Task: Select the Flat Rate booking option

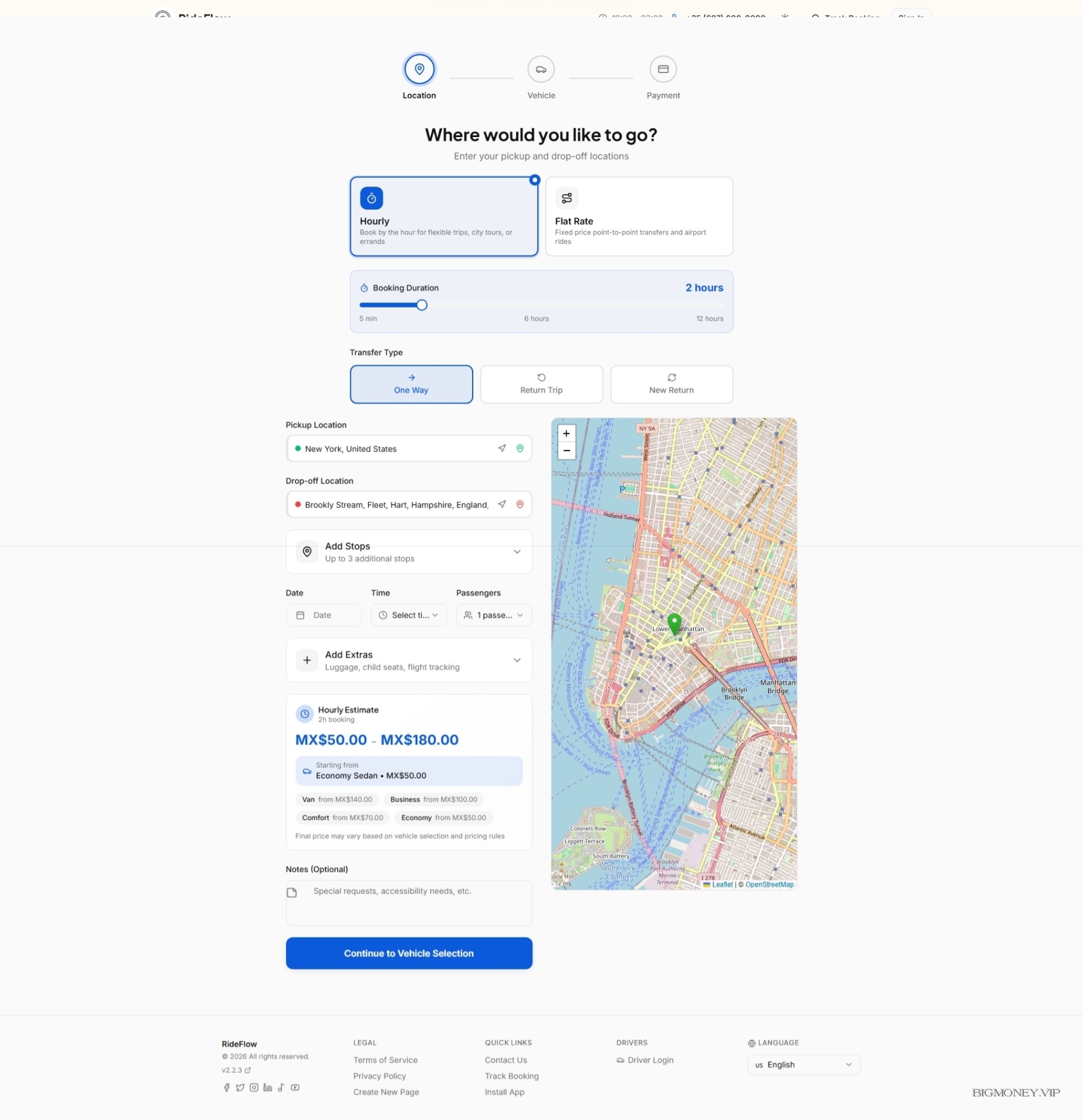Action: (639, 216)
